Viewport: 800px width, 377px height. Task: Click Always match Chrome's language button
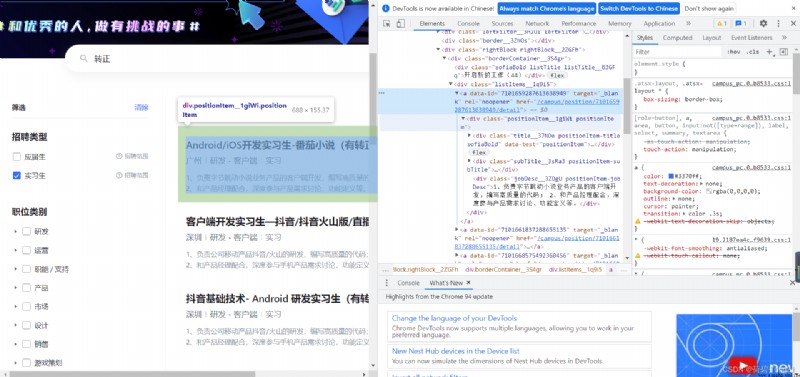click(546, 8)
